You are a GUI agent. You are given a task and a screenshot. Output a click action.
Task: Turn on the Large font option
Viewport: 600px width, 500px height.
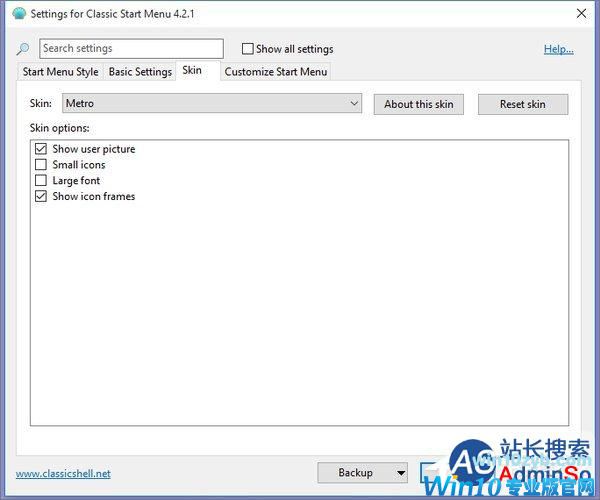coord(41,181)
